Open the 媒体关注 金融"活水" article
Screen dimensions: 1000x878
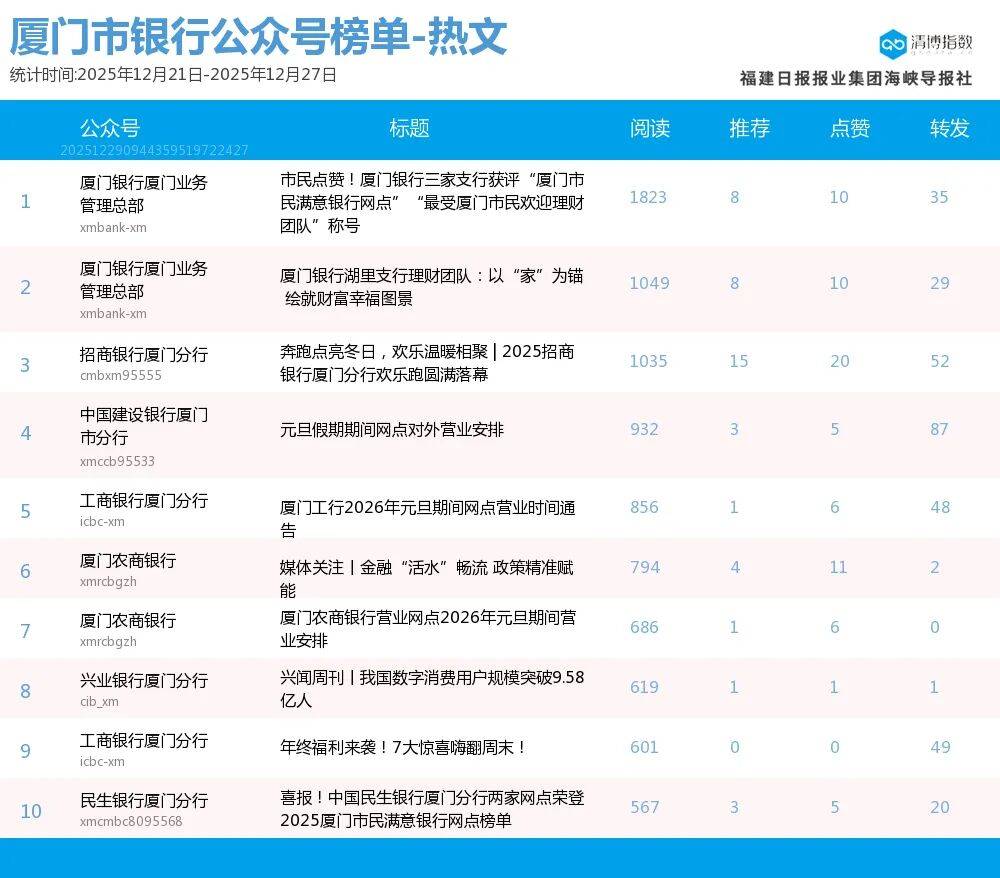click(x=427, y=569)
